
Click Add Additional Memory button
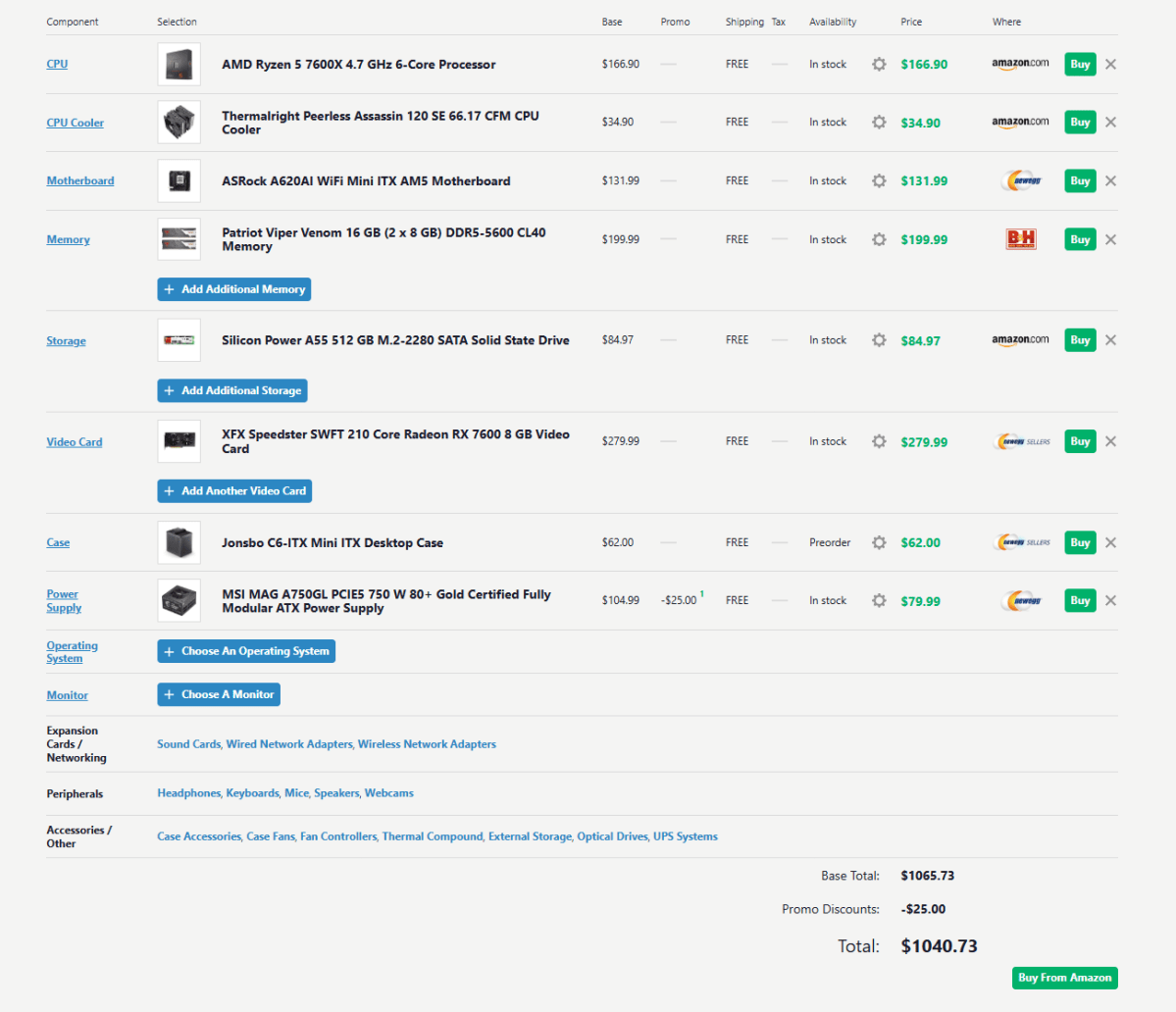(x=234, y=289)
